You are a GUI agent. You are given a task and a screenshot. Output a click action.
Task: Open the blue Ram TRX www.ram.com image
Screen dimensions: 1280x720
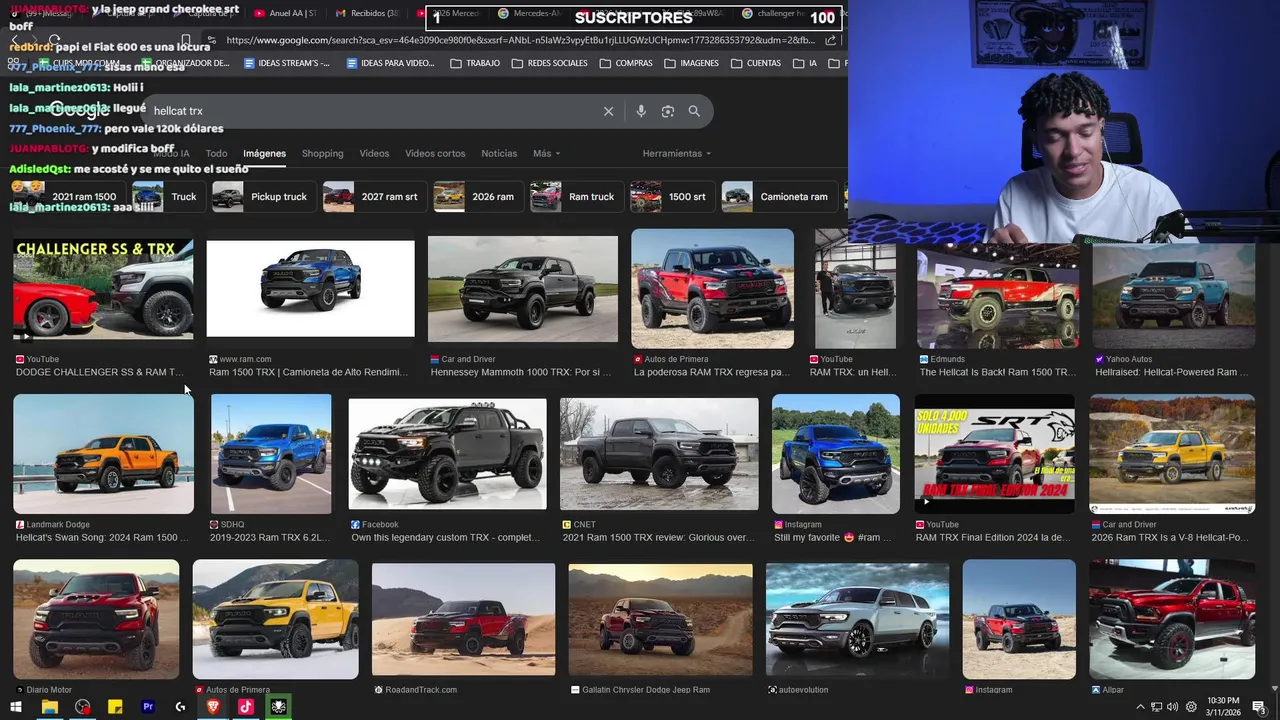pos(310,289)
